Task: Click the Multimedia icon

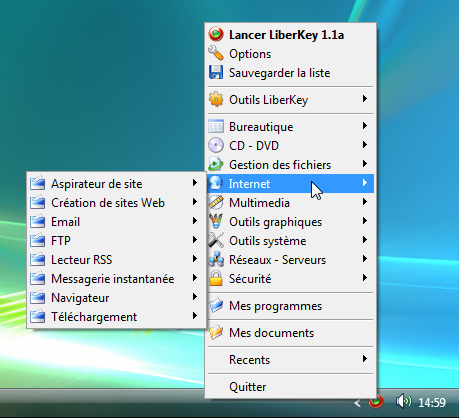Action: pyautogui.click(x=216, y=202)
